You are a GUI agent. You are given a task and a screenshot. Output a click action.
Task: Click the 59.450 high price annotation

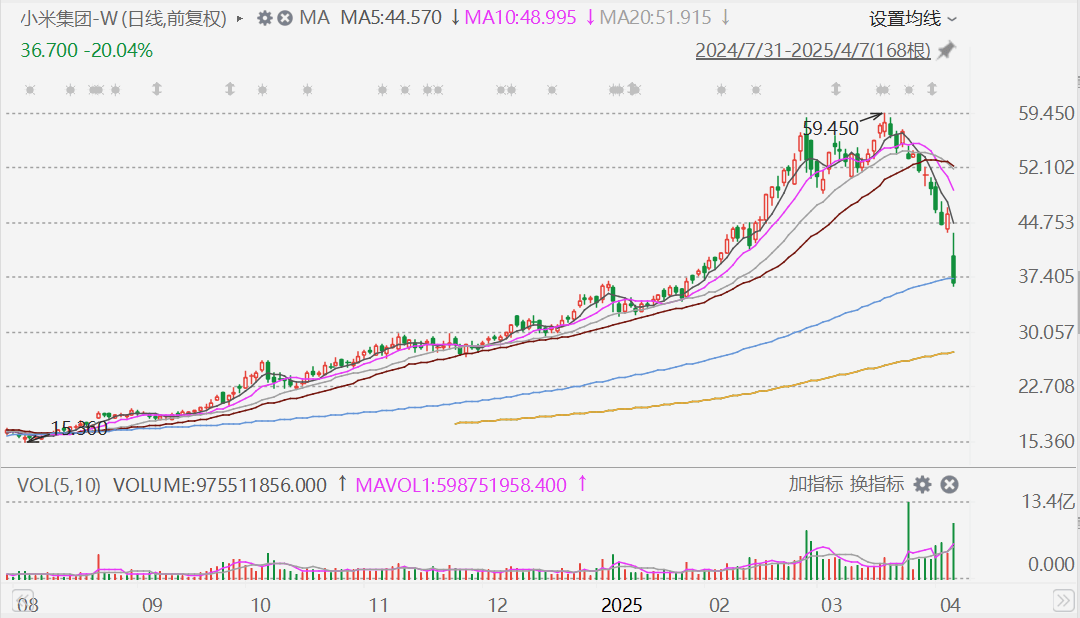pyautogui.click(x=830, y=128)
